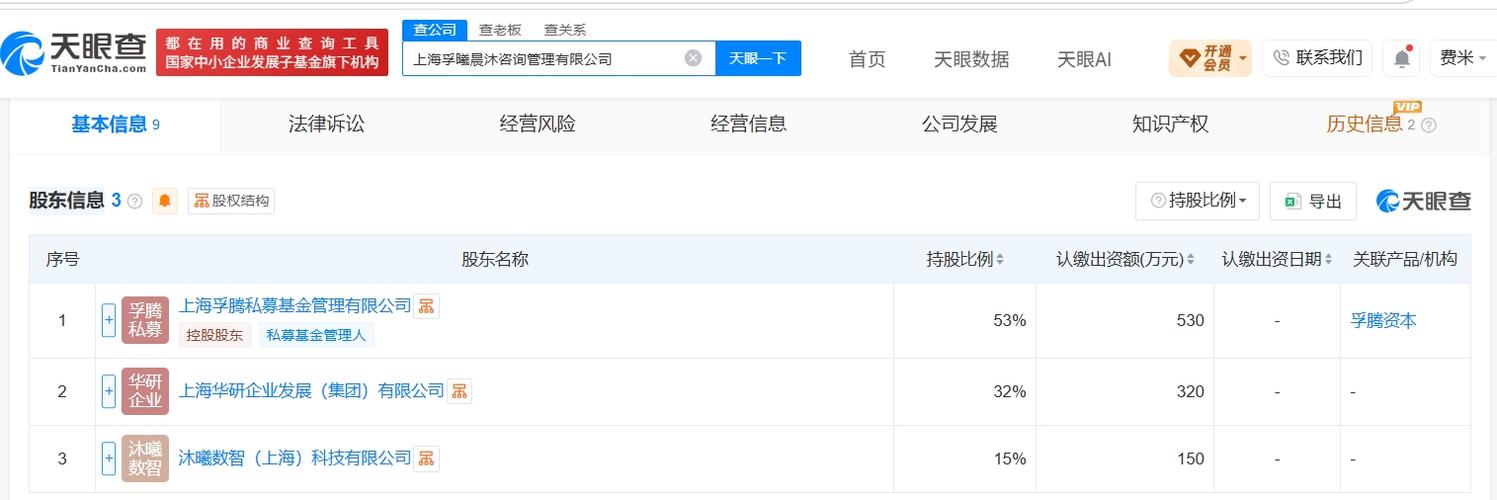Open the 孚腾资本 related product link
This screenshot has height=500, width=1497.
point(1383,320)
